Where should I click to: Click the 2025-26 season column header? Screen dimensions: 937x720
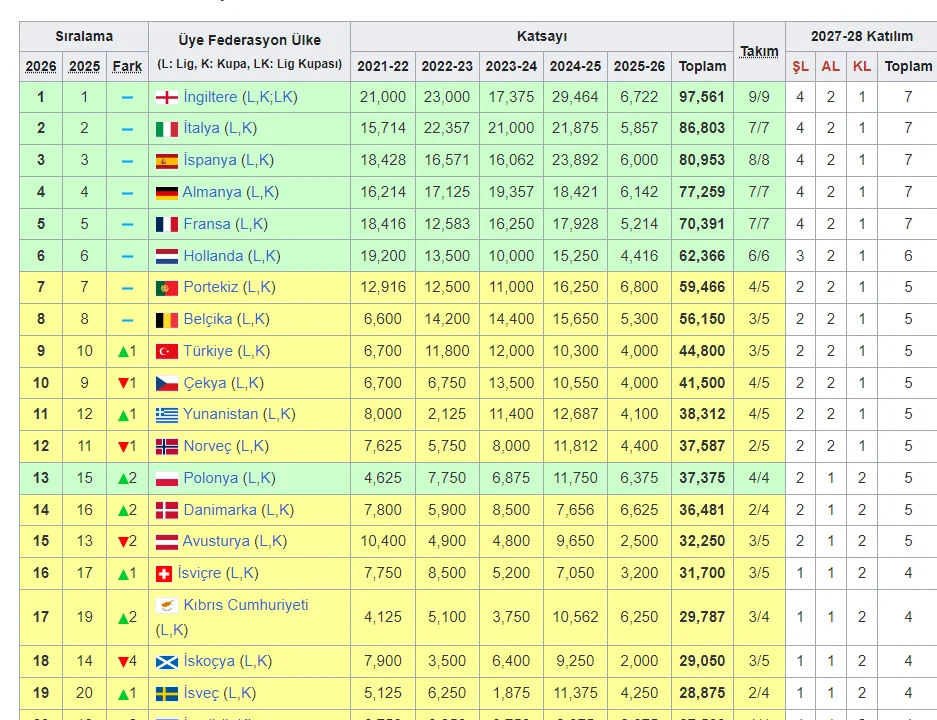coord(638,66)
